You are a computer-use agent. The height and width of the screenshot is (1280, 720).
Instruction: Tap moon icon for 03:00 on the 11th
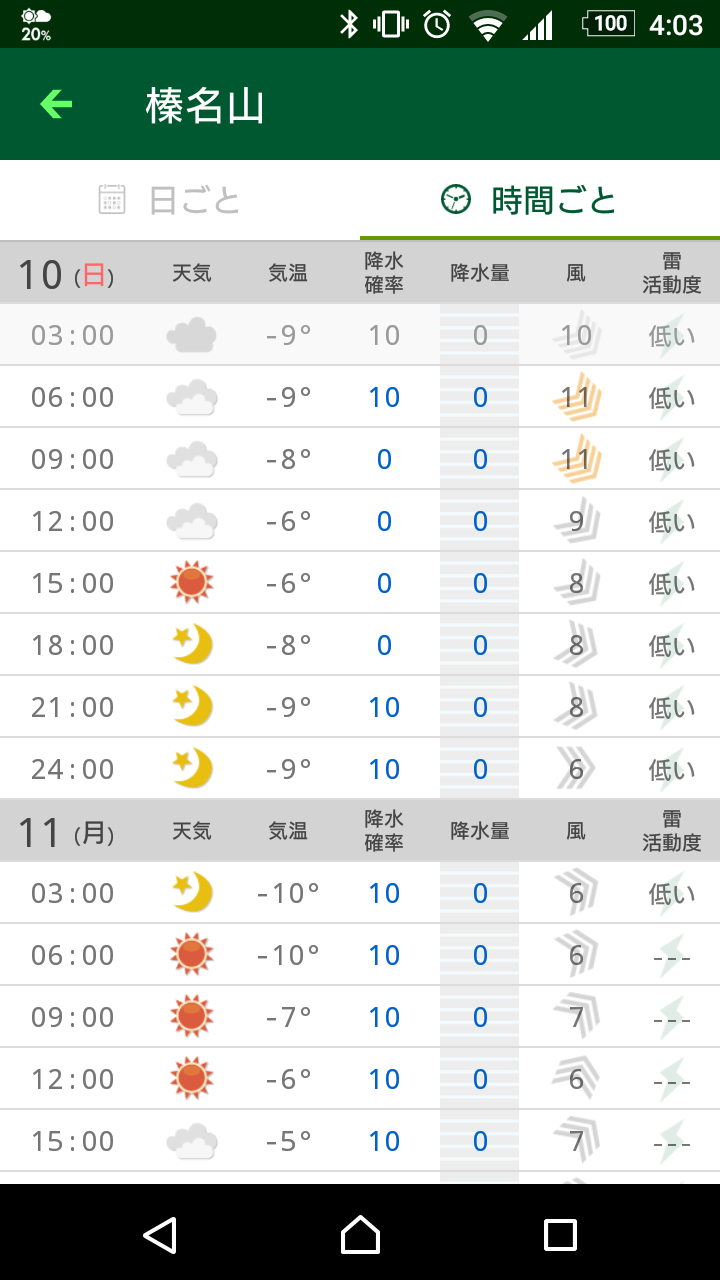[x=192, y=893]
